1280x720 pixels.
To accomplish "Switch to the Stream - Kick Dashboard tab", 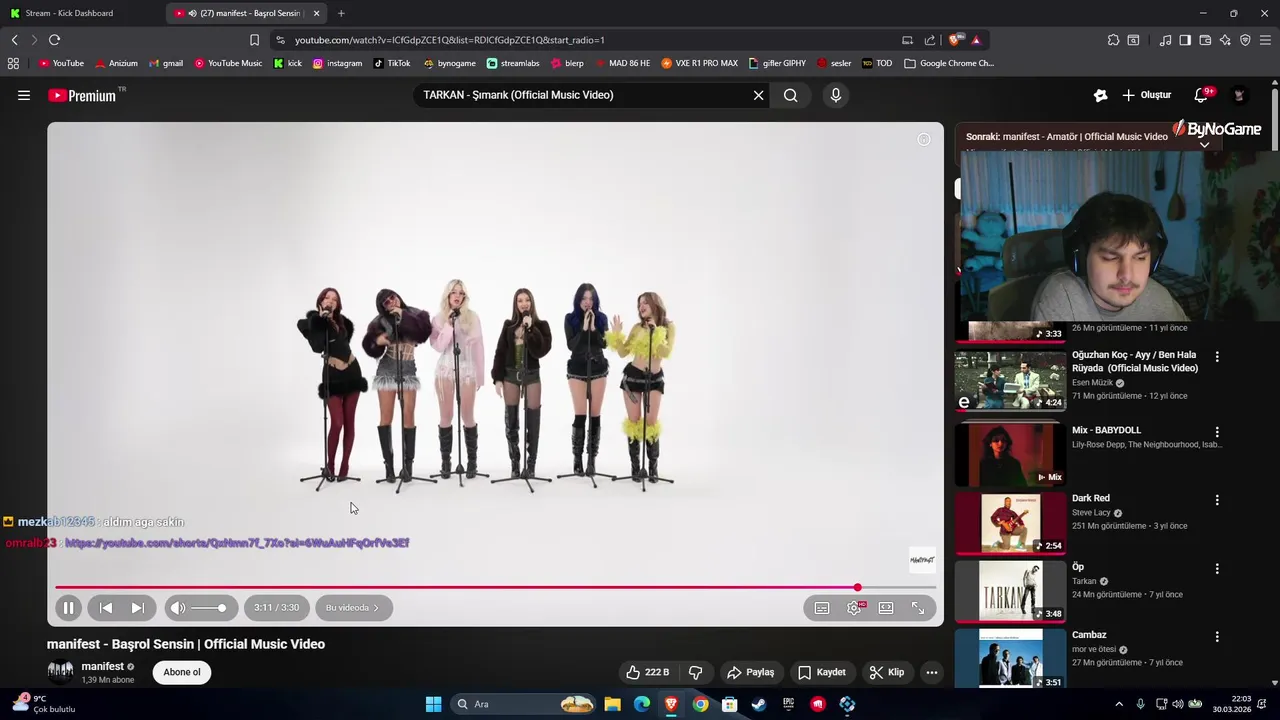I will tap(80, 13).
